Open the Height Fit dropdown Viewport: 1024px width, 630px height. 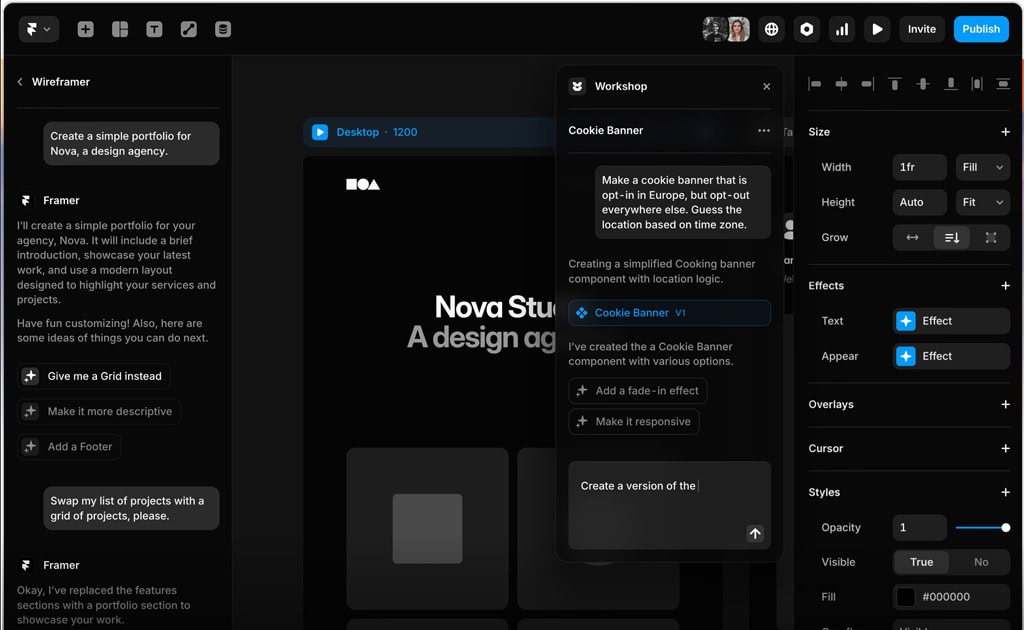point(982,202)
